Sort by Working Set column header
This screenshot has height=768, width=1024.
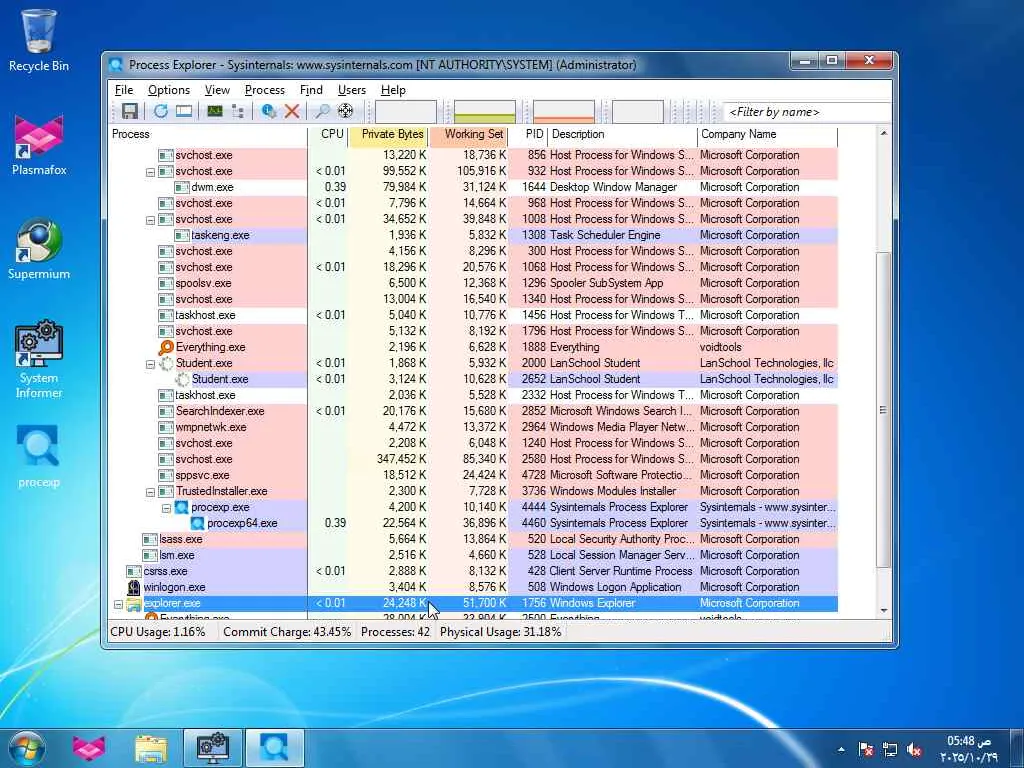click(468, 135)
